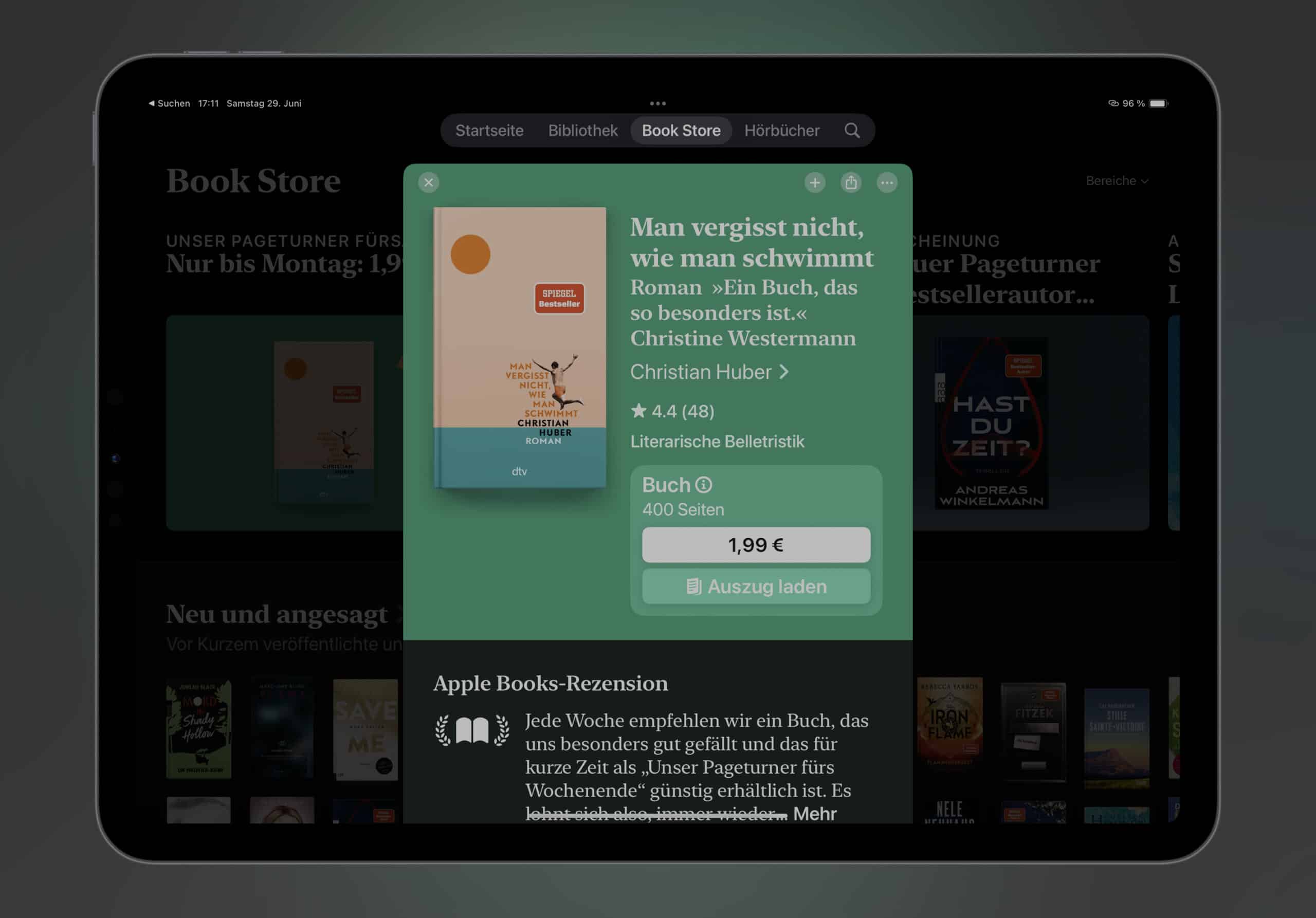The height and width of the screenshot is (918, 1316).
Task: Tap the battery indicator in status bar
Action: [1158, 104]
